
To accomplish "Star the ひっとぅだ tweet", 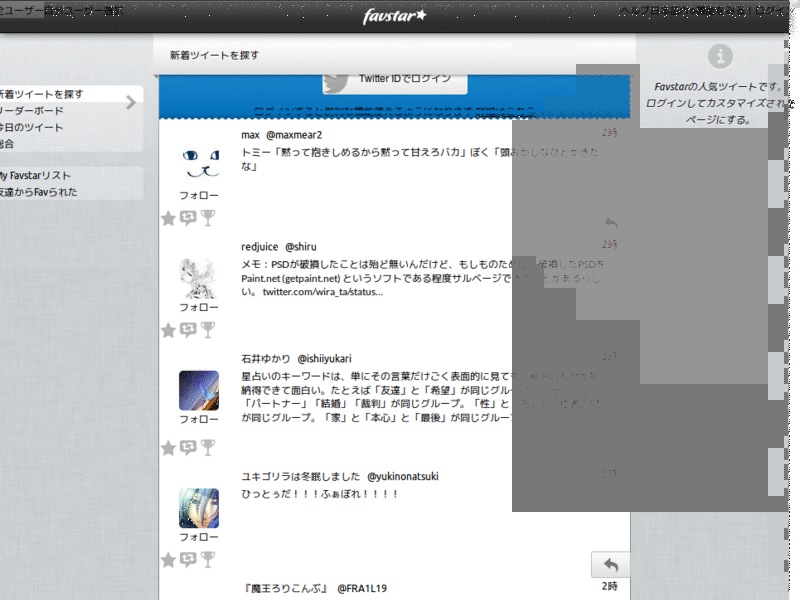I will click(168, 561).
